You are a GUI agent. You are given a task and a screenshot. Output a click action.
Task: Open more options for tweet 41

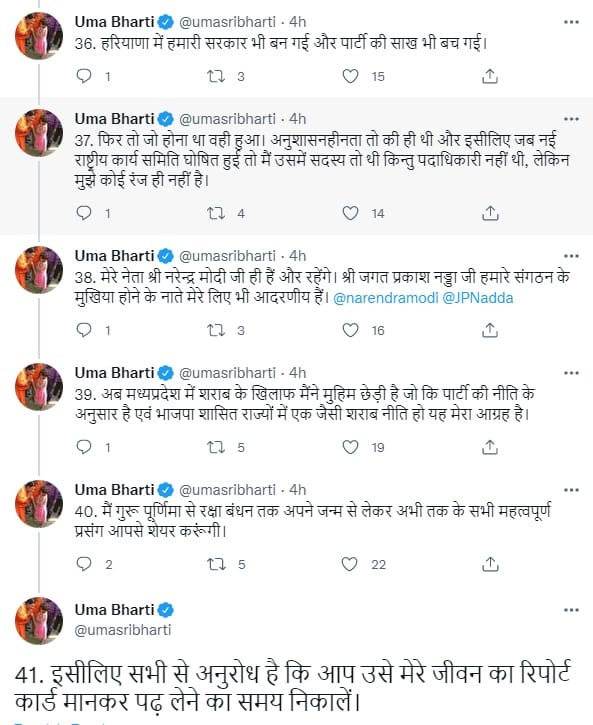point(571,610)
